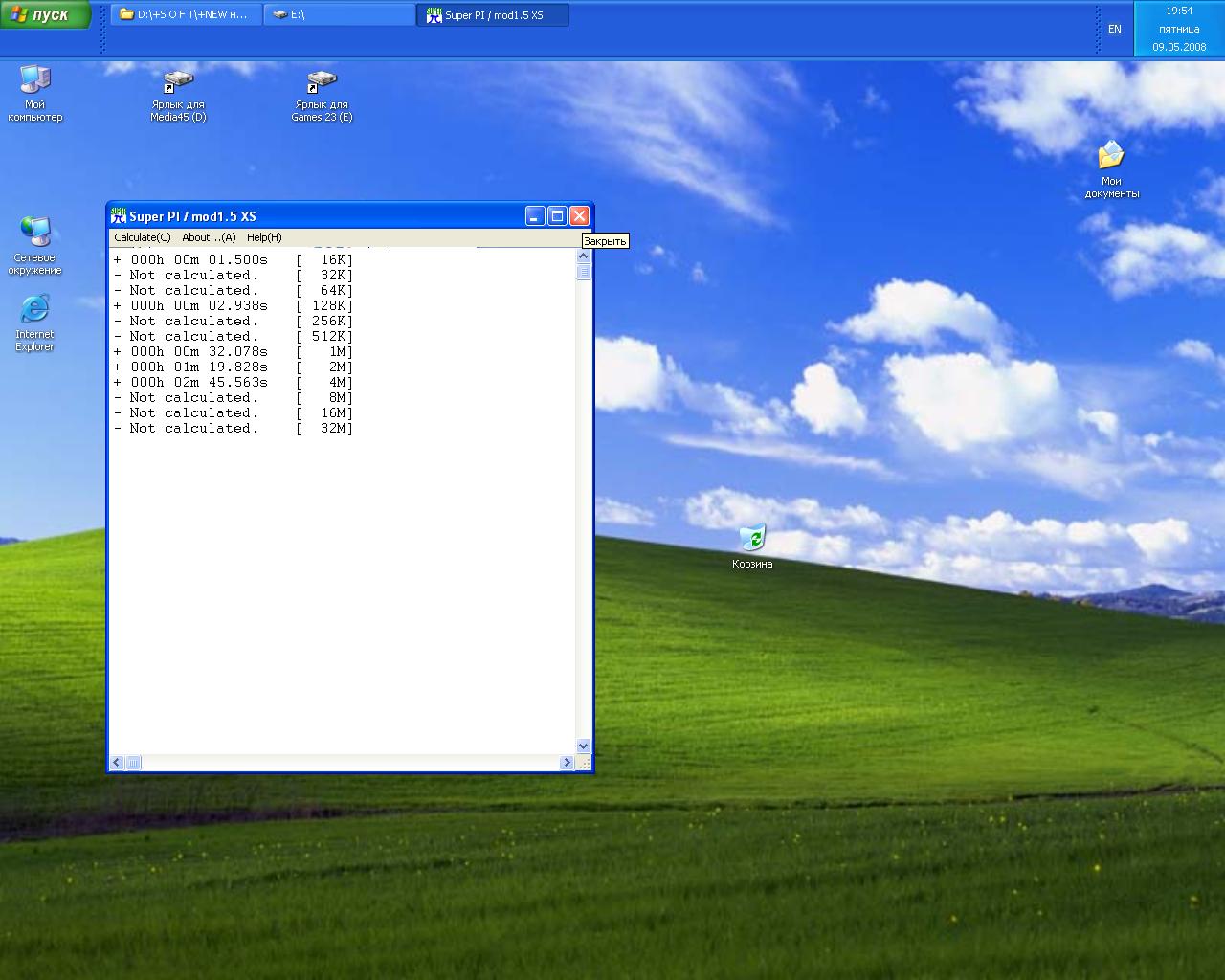Minimize the Super PI window
This screenshot has height=980, width=1225.
[x=535, y=216]
